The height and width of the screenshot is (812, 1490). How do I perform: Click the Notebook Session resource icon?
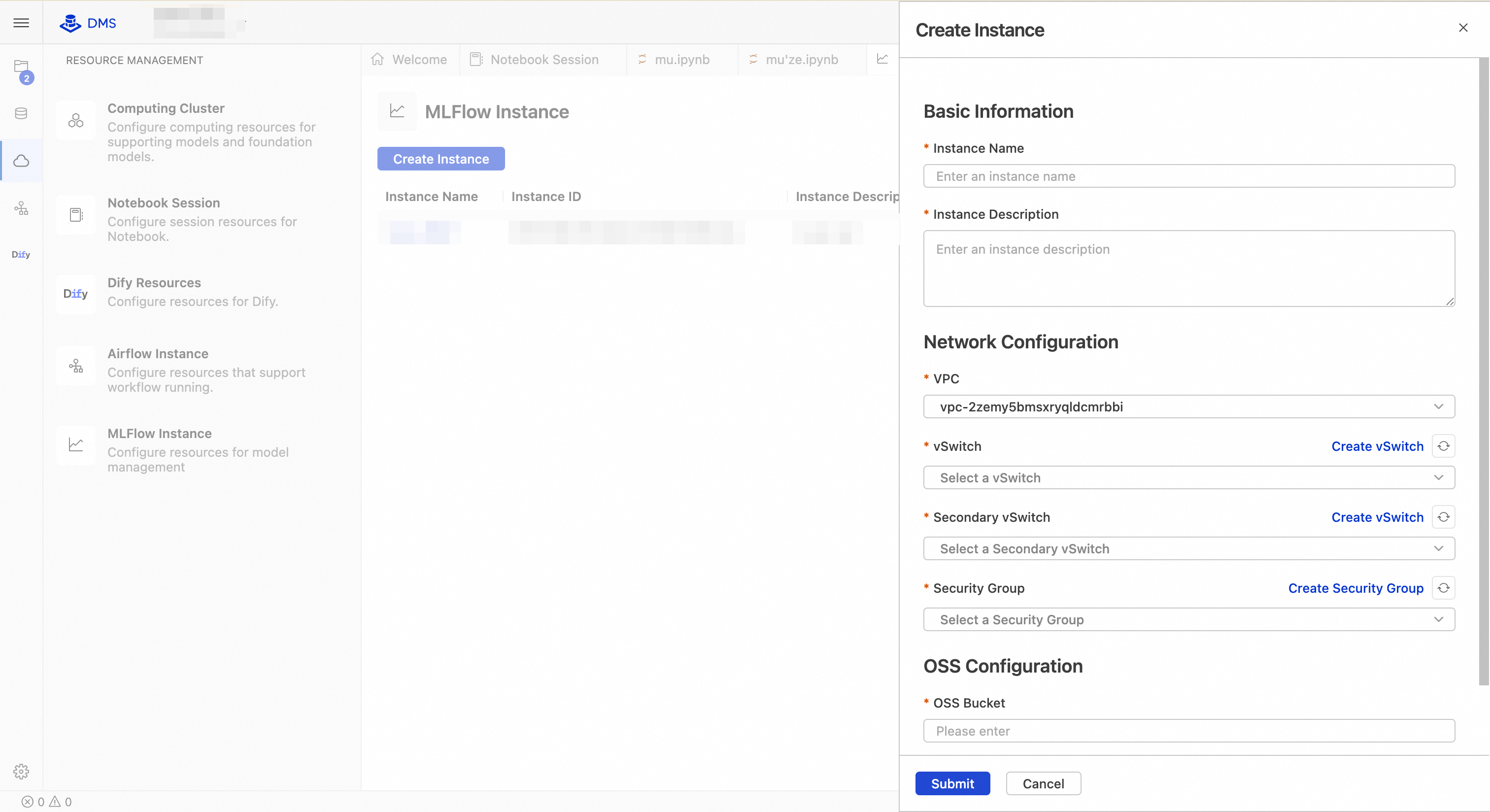(76, 215)
